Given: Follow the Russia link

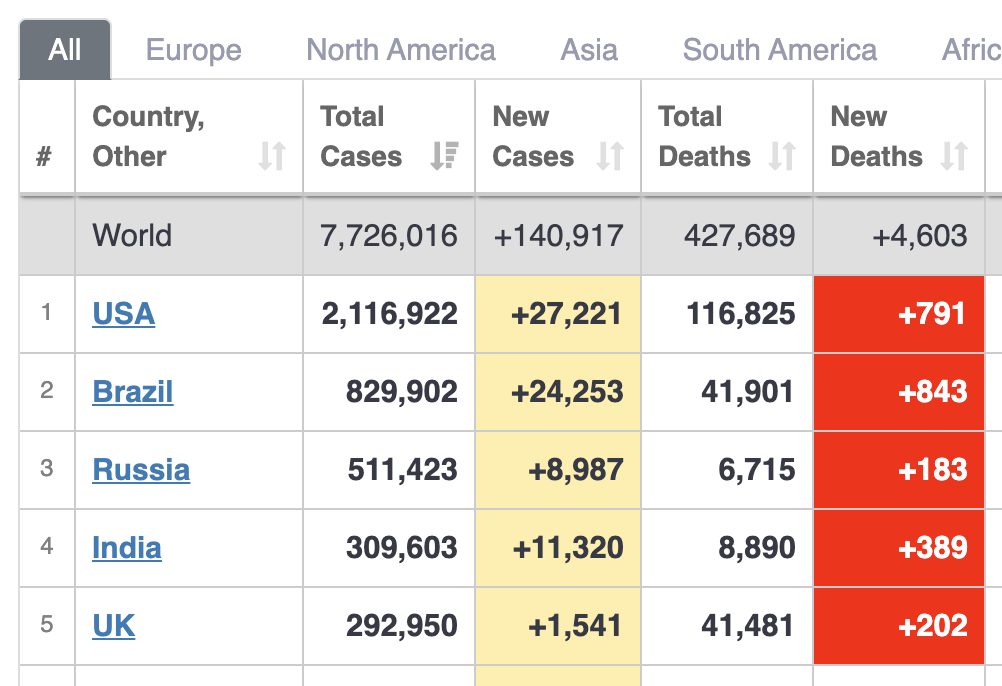Looking at the screenshot, I should (141, 470).
